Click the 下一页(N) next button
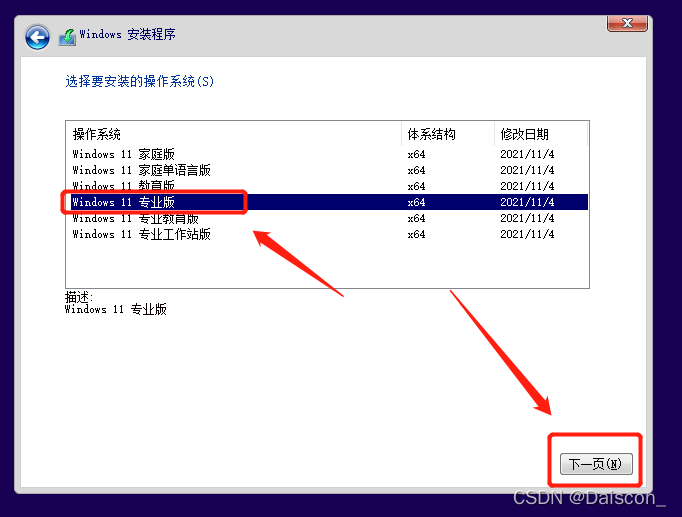This screenshot has height=517, width=682. (x=596, y=464)
